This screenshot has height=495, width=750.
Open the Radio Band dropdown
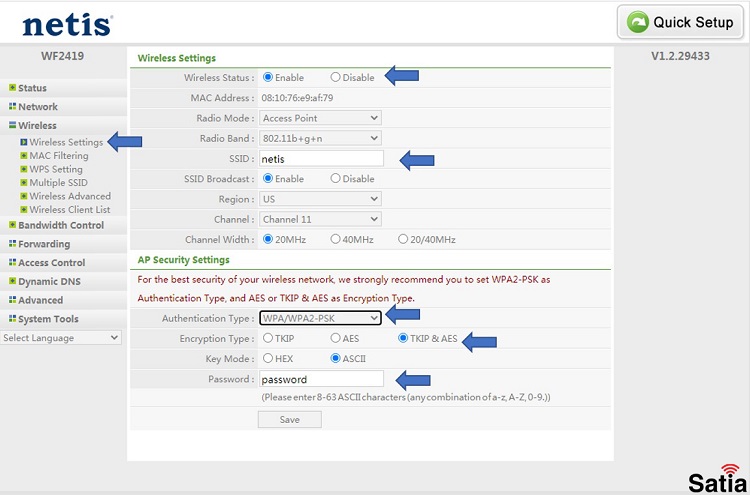click(320, 138)
